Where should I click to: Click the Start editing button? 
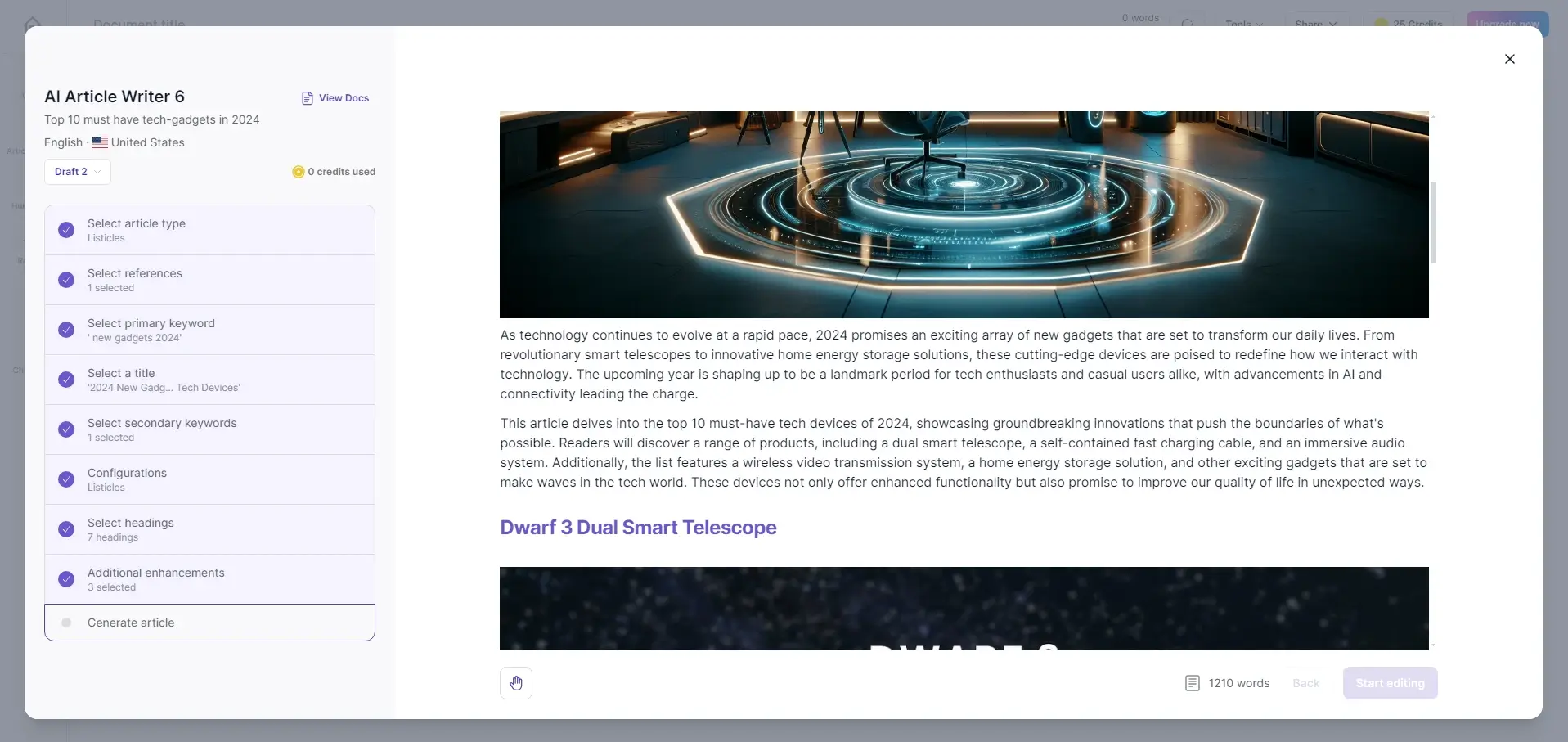click(1390, 683)
